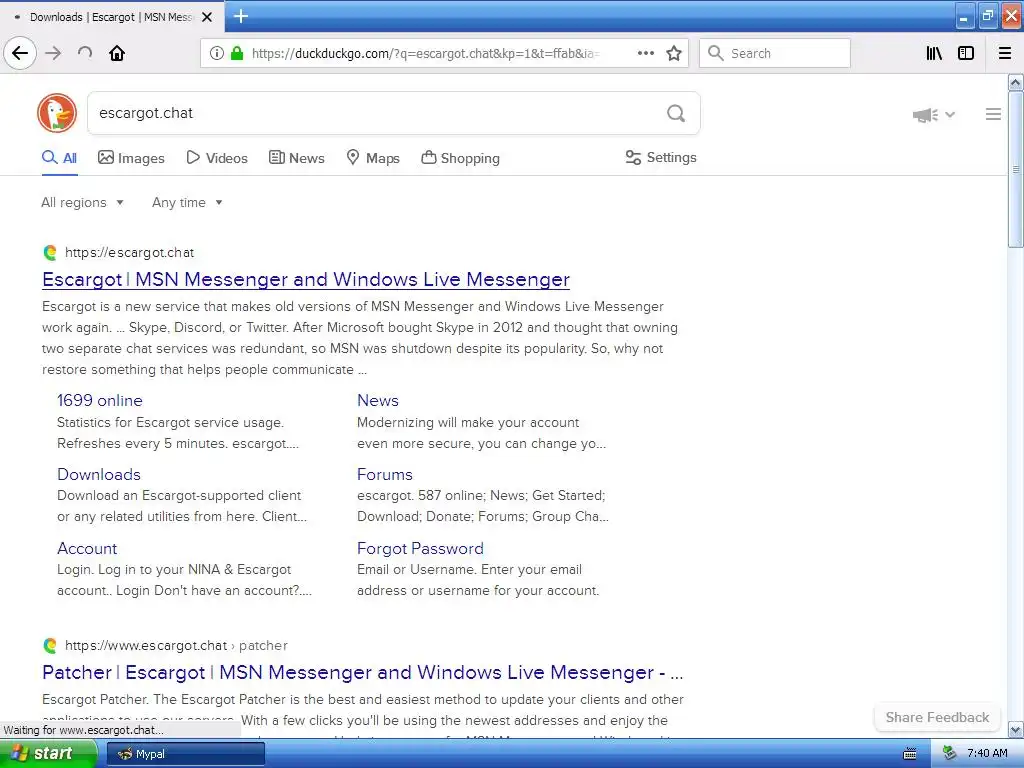Switch to the News tab
1024x768 pixels.
pyautogui.click(x=296, y=158)
